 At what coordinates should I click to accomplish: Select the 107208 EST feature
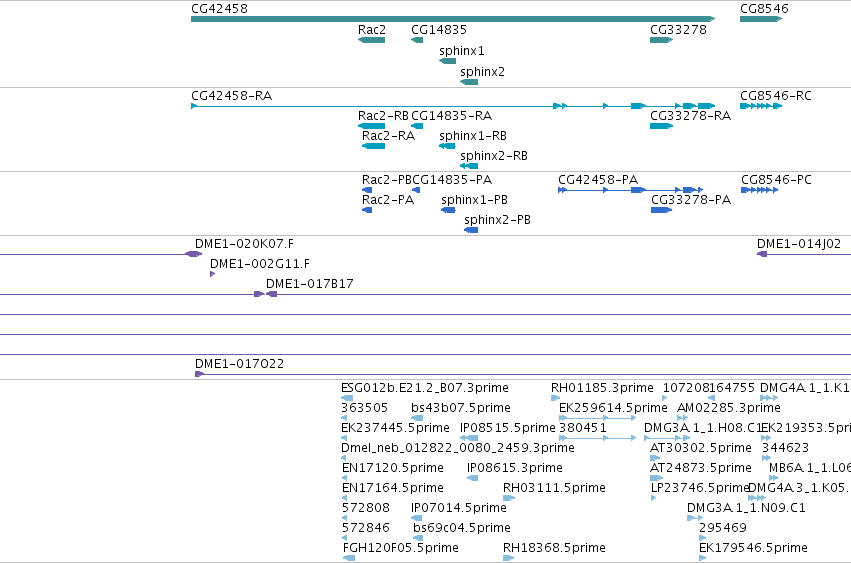point(665,398)
